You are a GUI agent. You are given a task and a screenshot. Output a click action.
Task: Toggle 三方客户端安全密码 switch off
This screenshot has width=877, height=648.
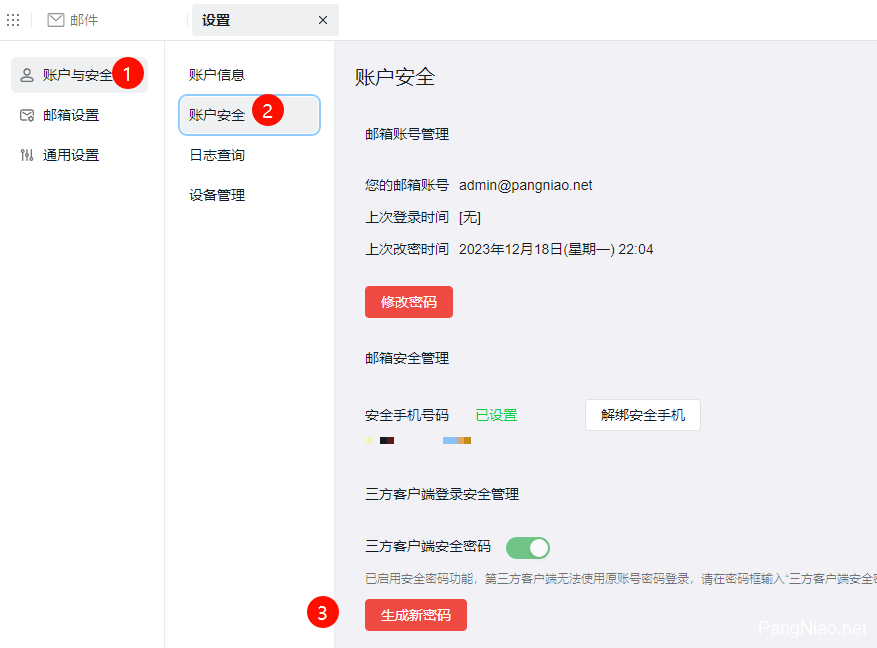(x=528, y=548)
